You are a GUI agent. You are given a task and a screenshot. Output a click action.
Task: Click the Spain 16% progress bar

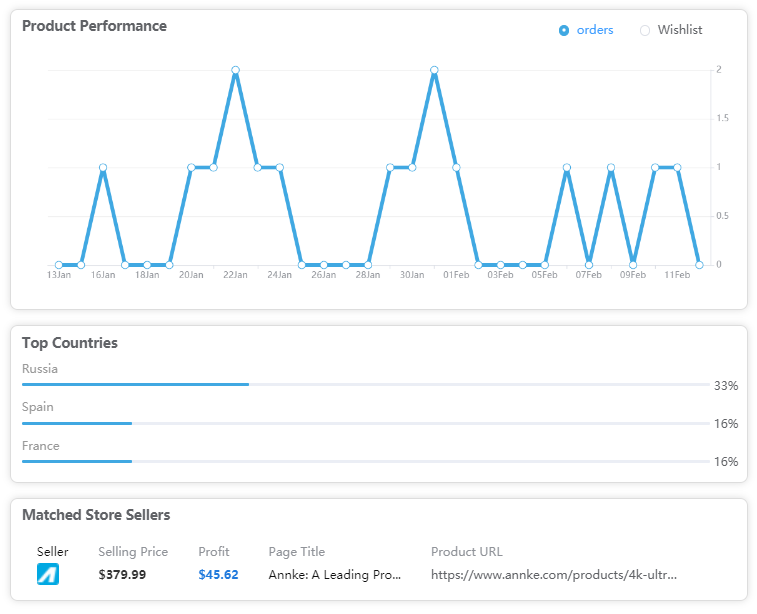click(365, 423)
